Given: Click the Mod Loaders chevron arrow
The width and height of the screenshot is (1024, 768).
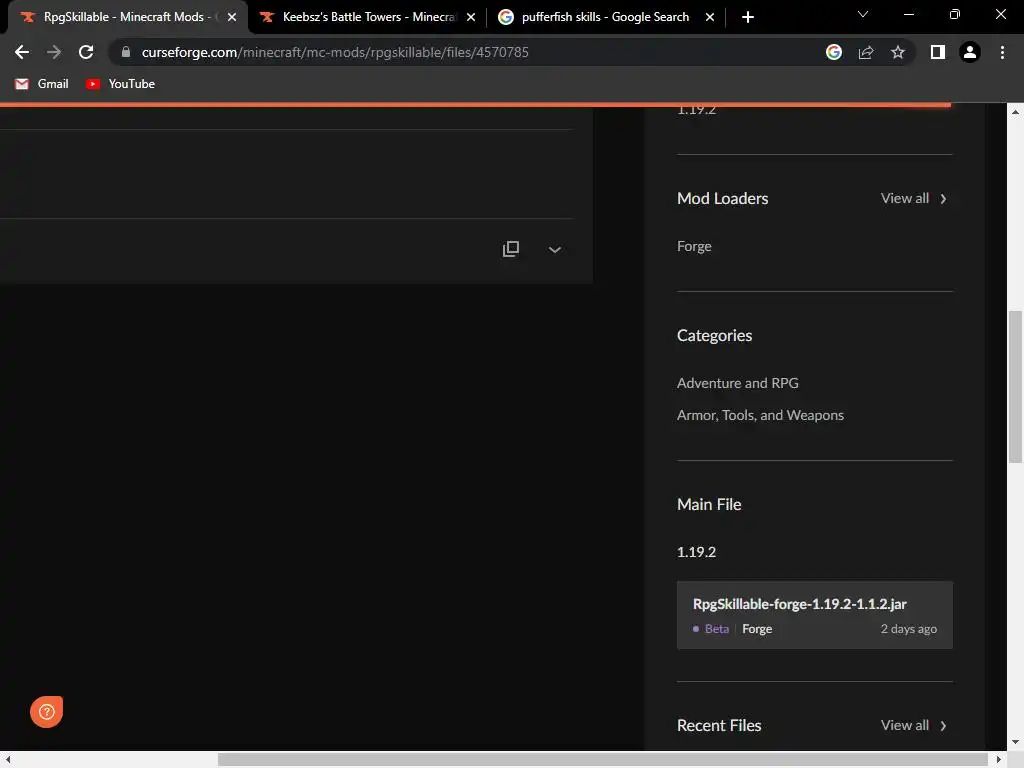Looking at the screenshot, I should coord(943,199).
